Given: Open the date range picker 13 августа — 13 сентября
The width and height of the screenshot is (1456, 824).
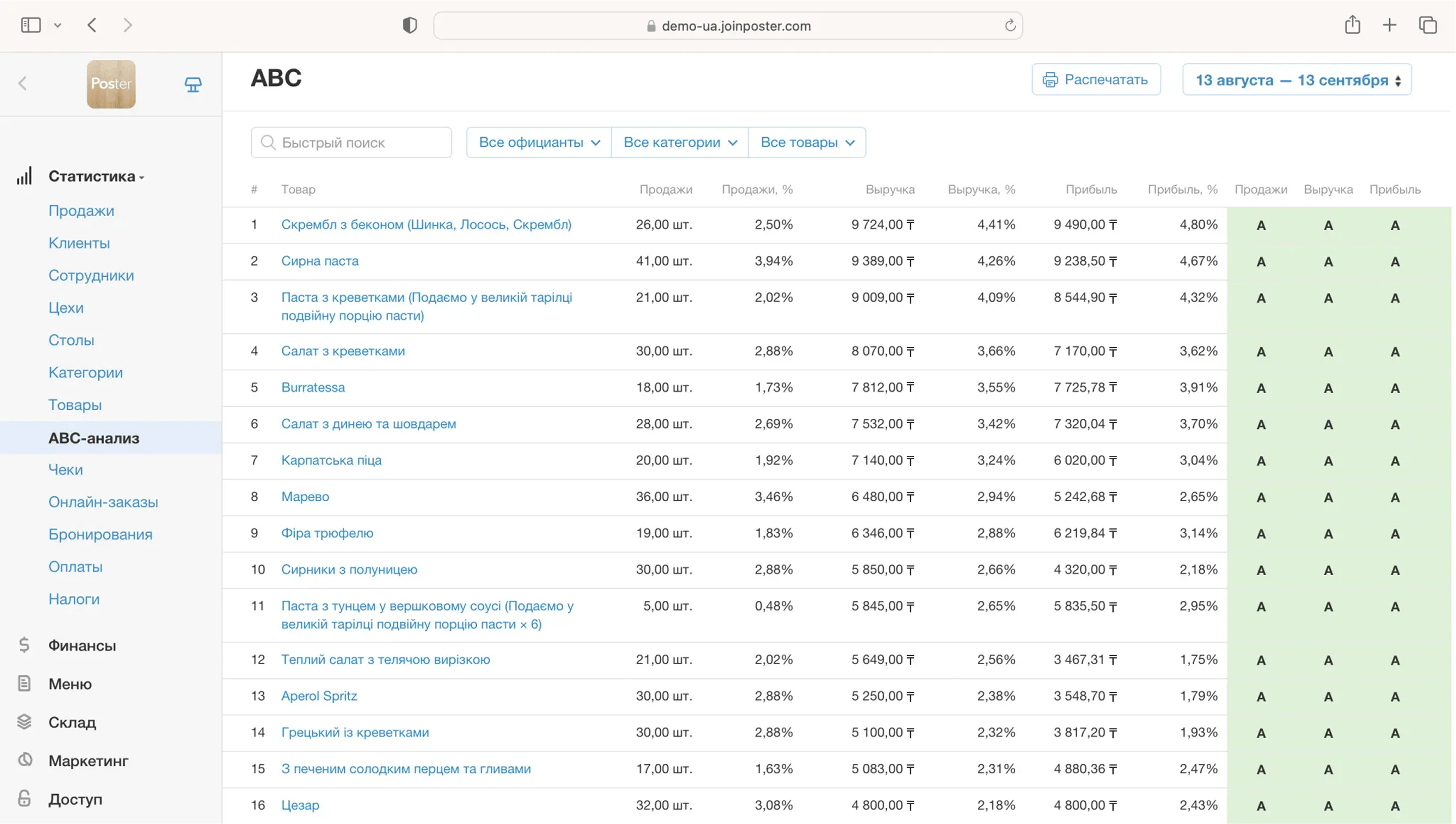Looking at the screenshot, I should 1297,80.
